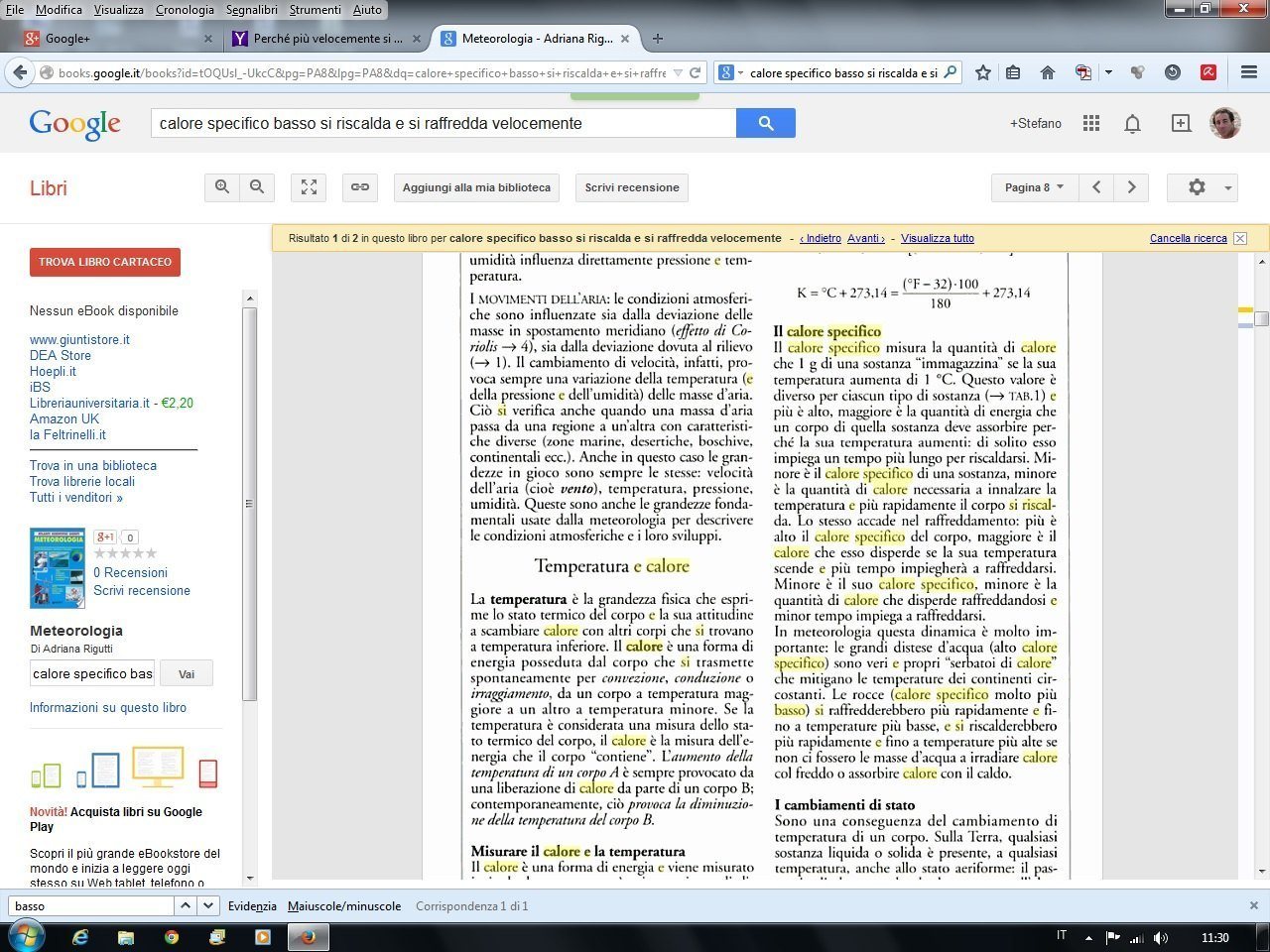Open the Google account profile picture
1270x952 pixels.
(x=1225, y=123)
